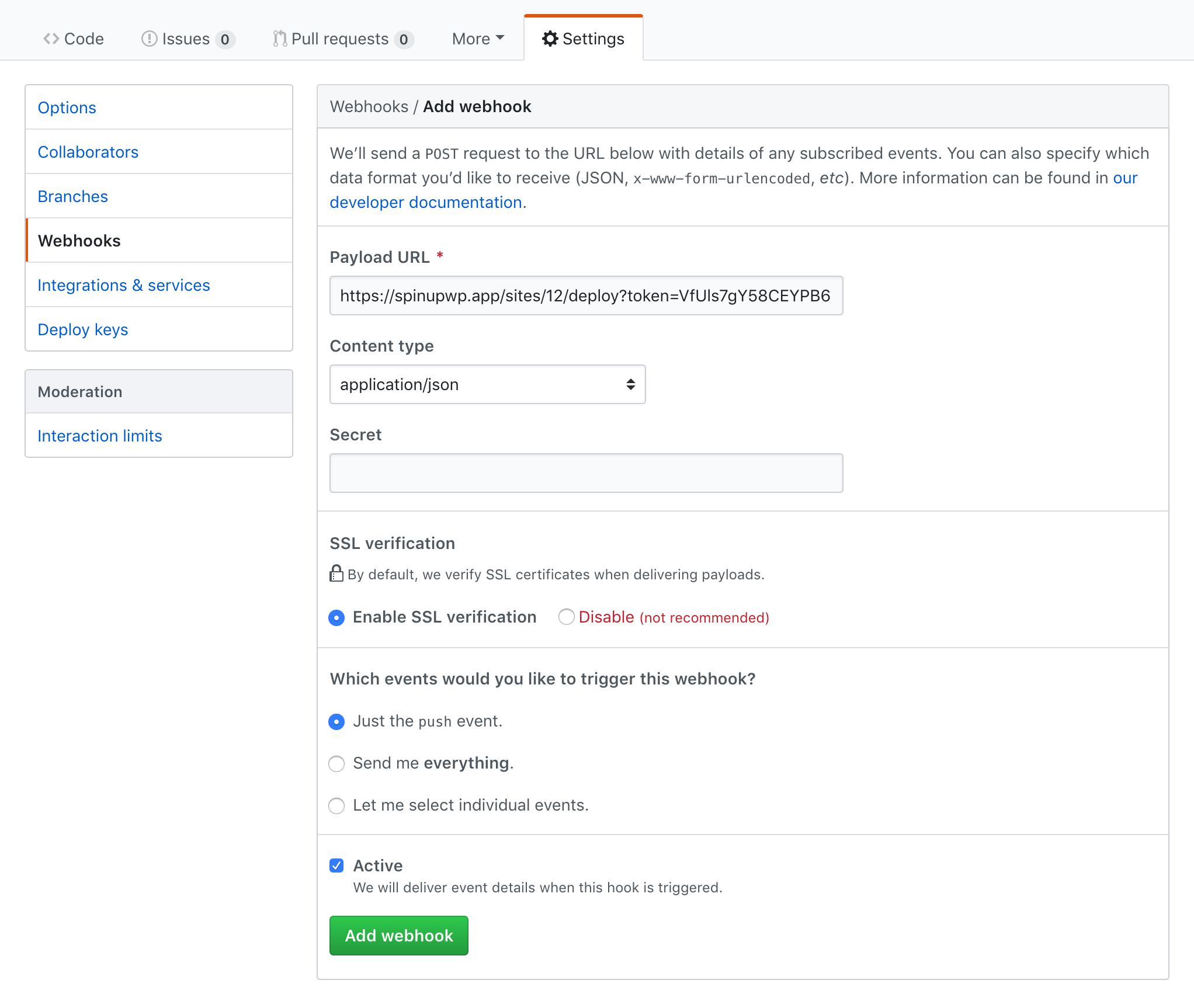Click the 'Which events would you like' heading

[543, 679]
